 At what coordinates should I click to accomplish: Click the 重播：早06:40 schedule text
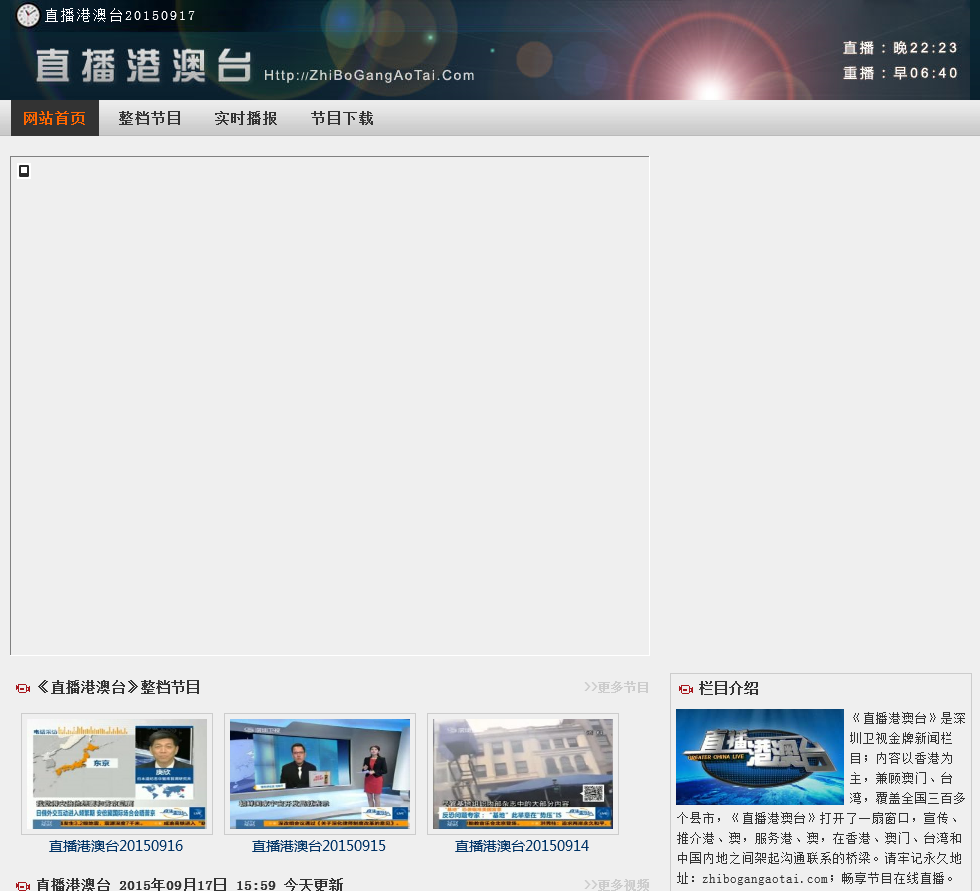point(900,73)
